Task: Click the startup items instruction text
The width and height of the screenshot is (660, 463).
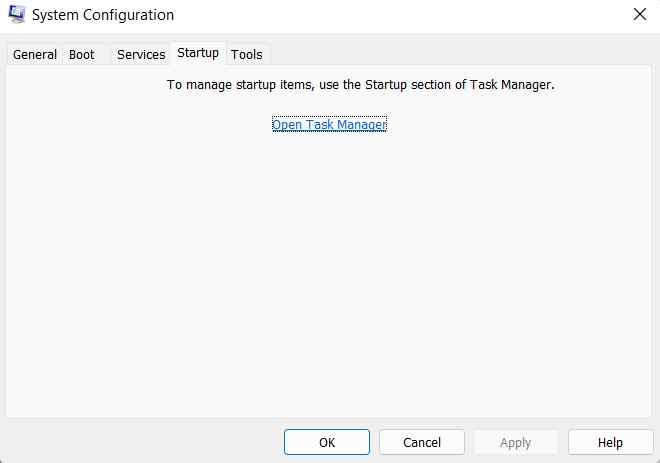Action: click(x=360, y=85)
